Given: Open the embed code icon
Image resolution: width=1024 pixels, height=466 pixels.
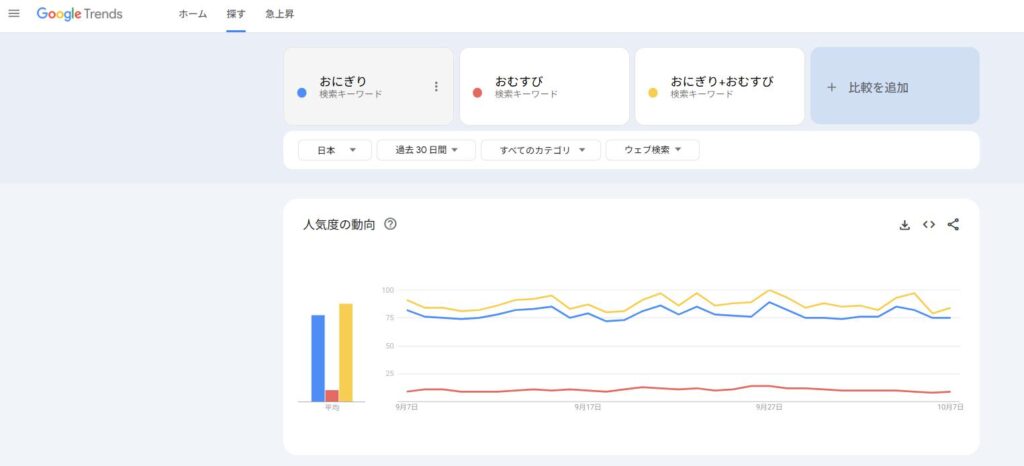Looking at the screenshot, I should pyautogui.click(x=929, y=225).
